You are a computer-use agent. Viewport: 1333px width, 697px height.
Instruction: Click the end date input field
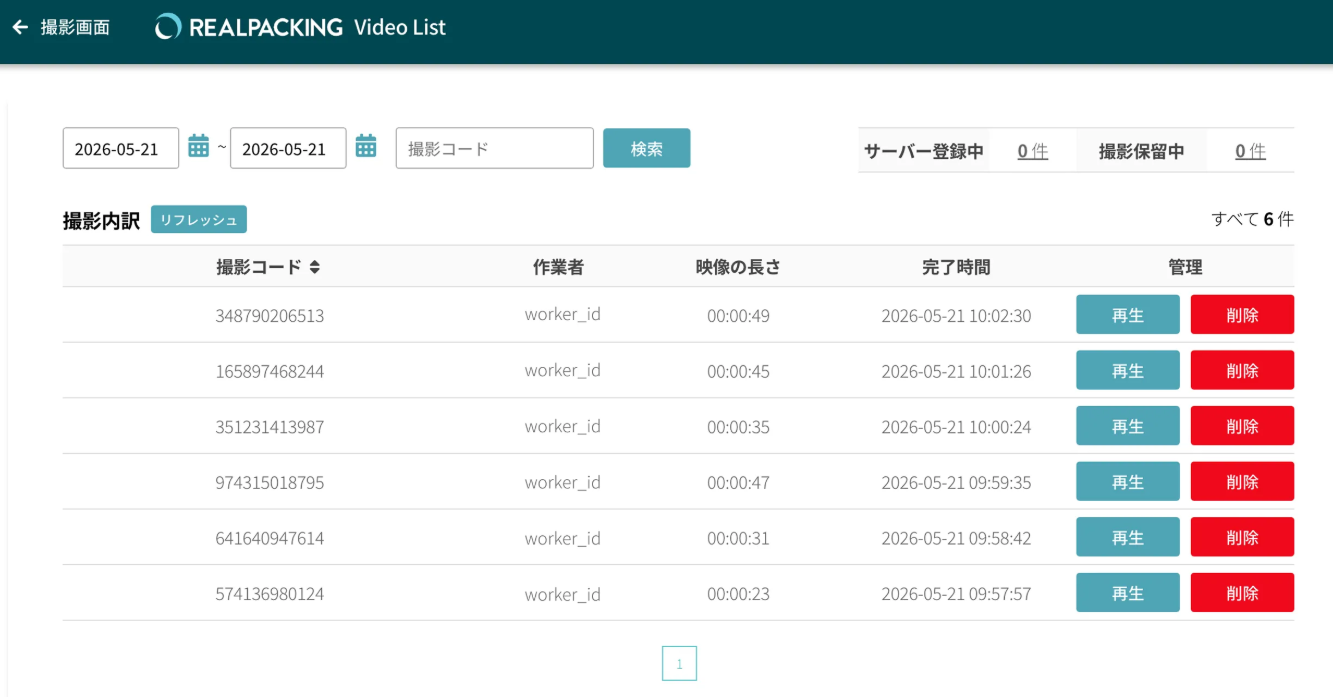pyautogui.click(x=288, y=148)
